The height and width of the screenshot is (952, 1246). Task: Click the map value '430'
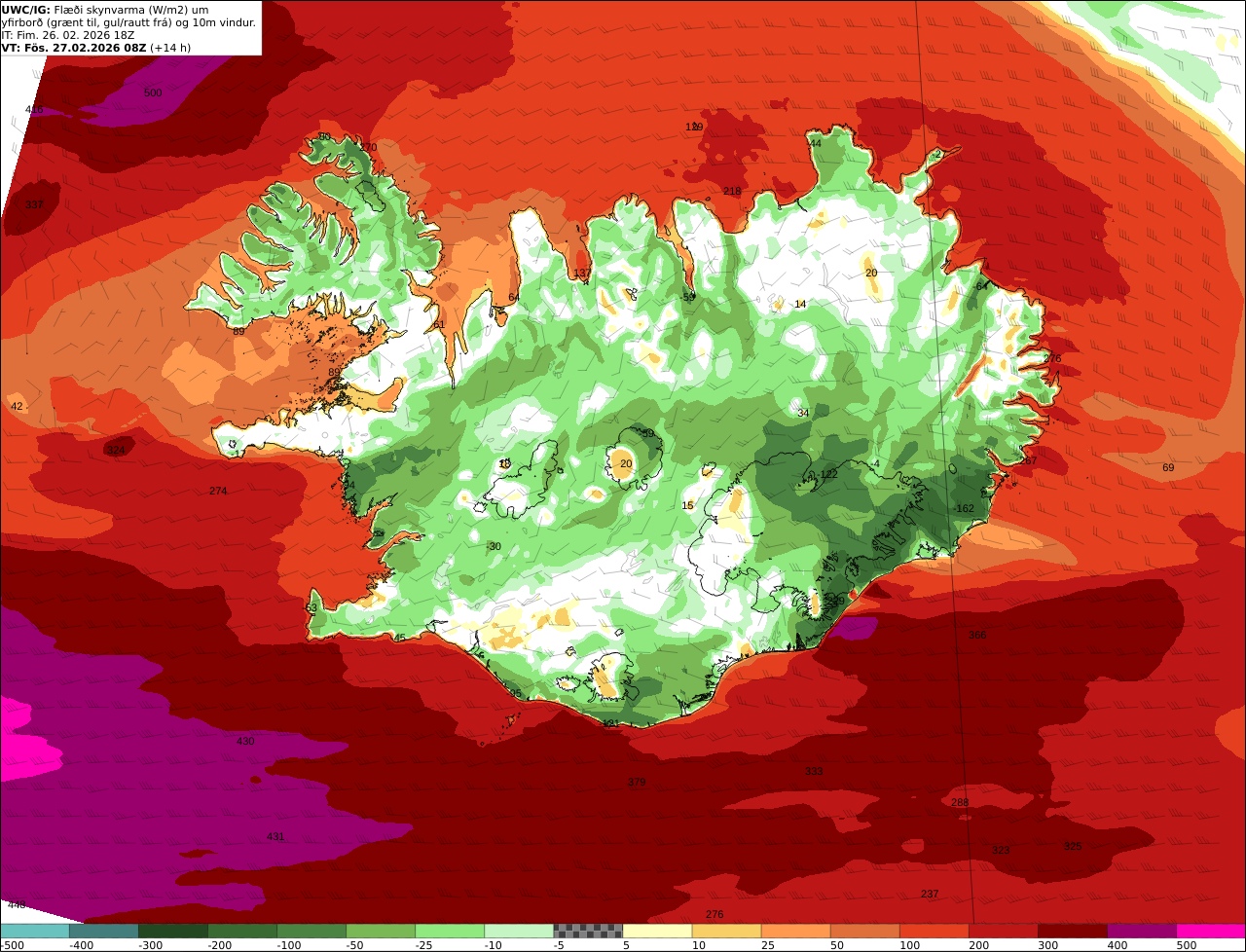click(x=245, y=741)
